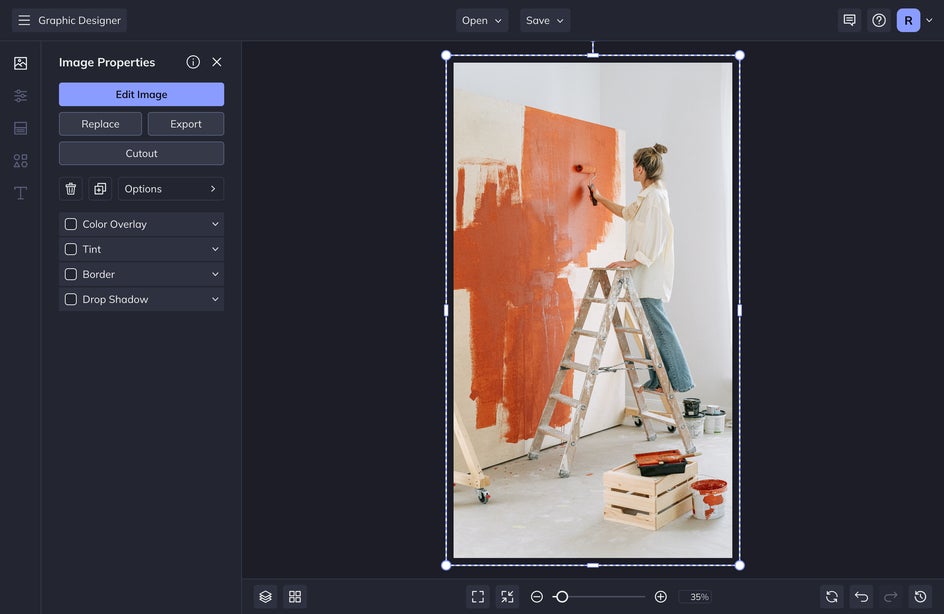Click the Edit Image button
944x614 pixels.
141,95
